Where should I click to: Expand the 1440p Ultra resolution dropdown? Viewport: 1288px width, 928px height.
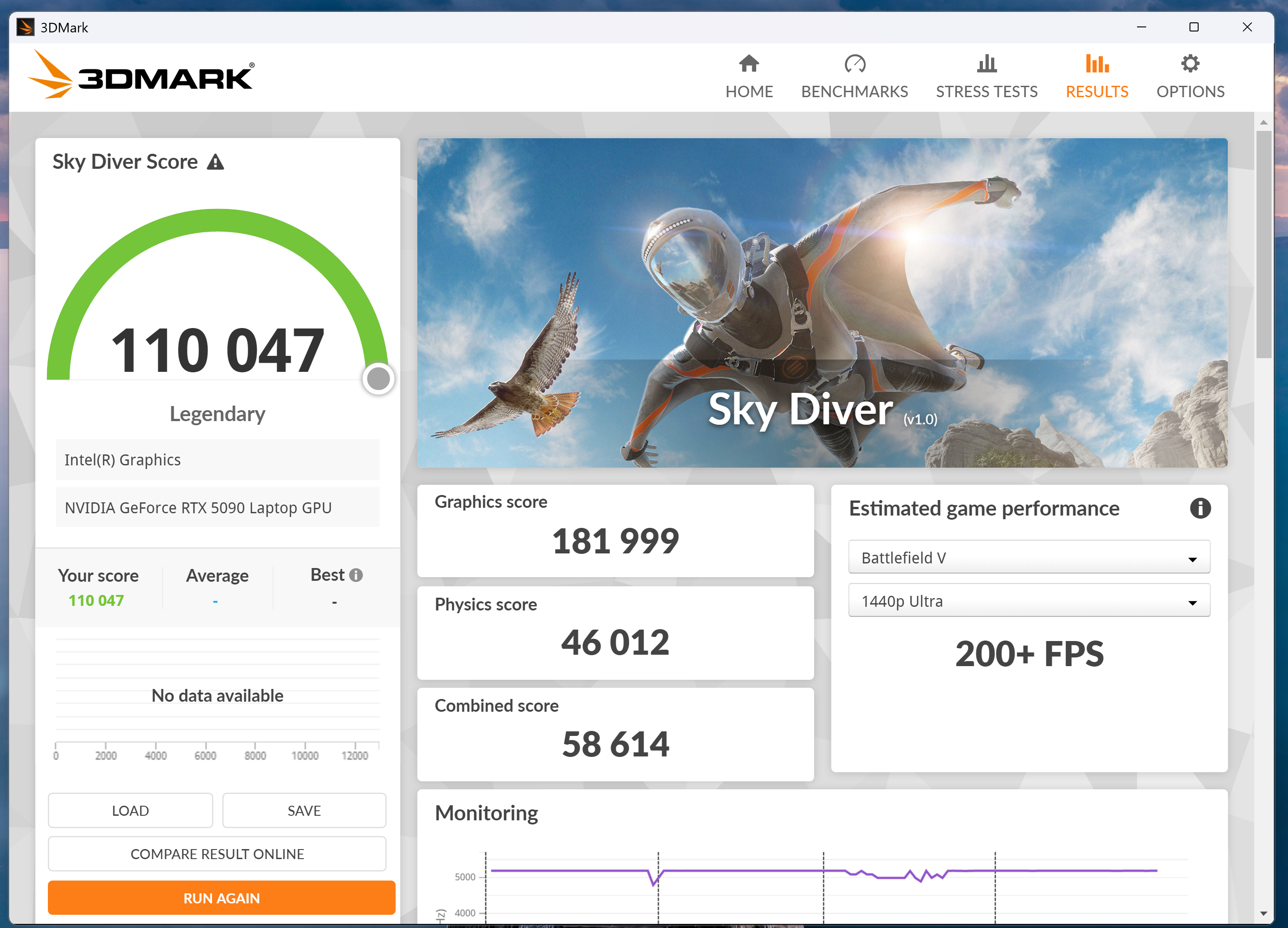click(x=1028, y=600)
